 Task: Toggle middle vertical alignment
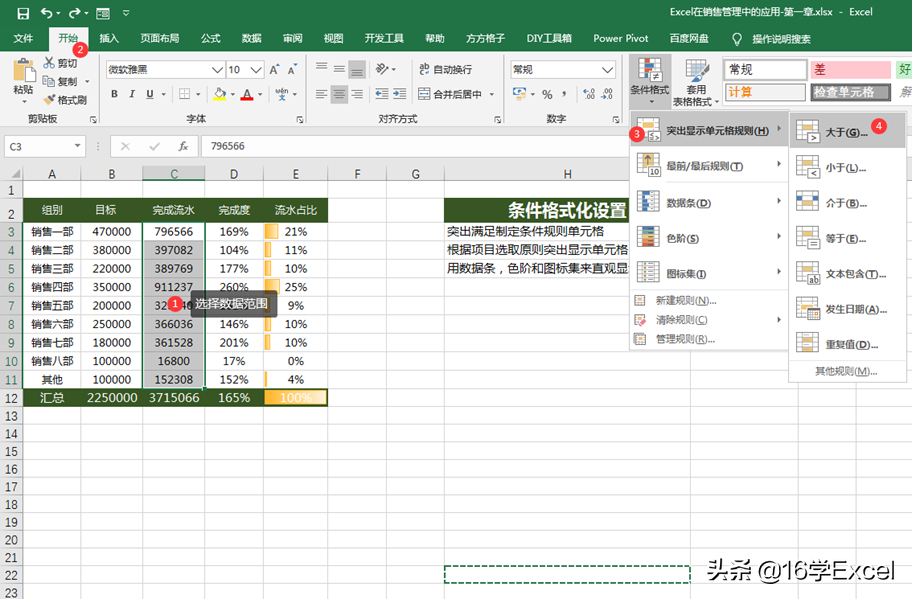(x=340, y=69)
